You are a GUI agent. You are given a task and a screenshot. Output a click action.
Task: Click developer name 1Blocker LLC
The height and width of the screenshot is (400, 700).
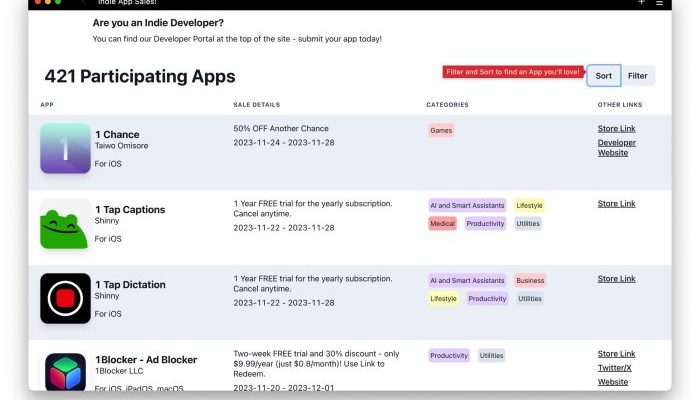point(119,371)
